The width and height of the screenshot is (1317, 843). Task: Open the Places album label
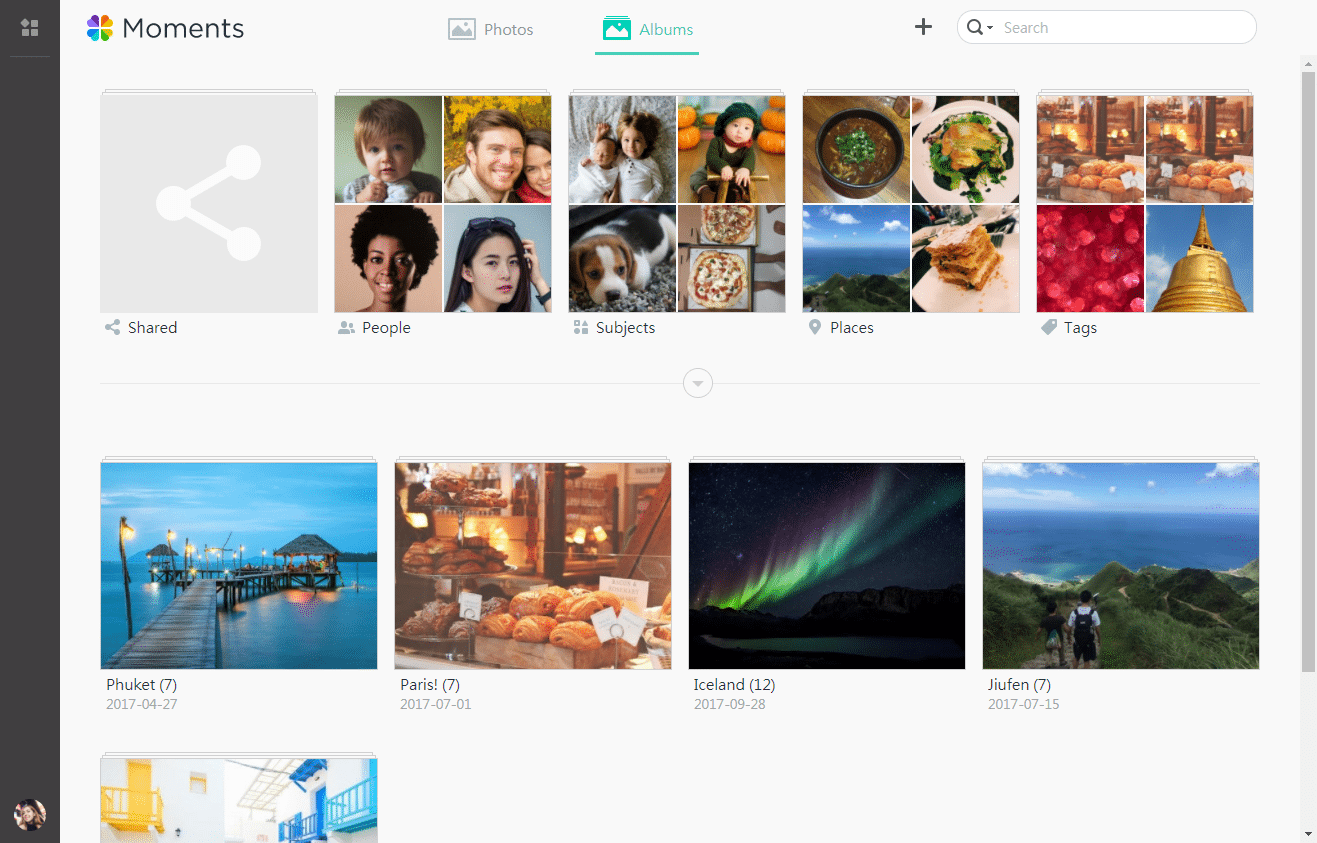[852, 327]
